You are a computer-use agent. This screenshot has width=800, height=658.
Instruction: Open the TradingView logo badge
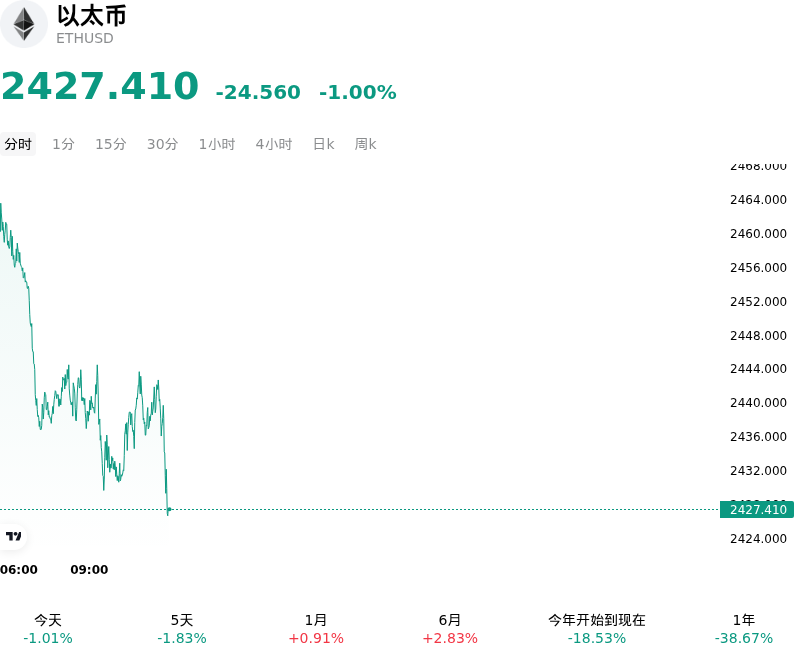coord(13,536)
